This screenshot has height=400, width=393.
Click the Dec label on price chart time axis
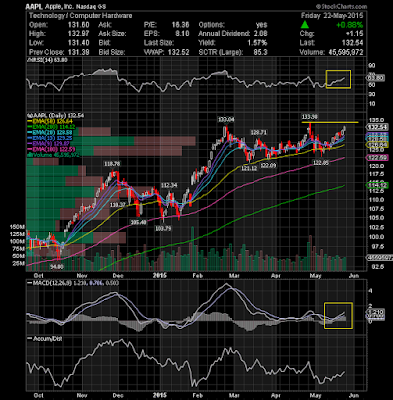click(118, 276)
